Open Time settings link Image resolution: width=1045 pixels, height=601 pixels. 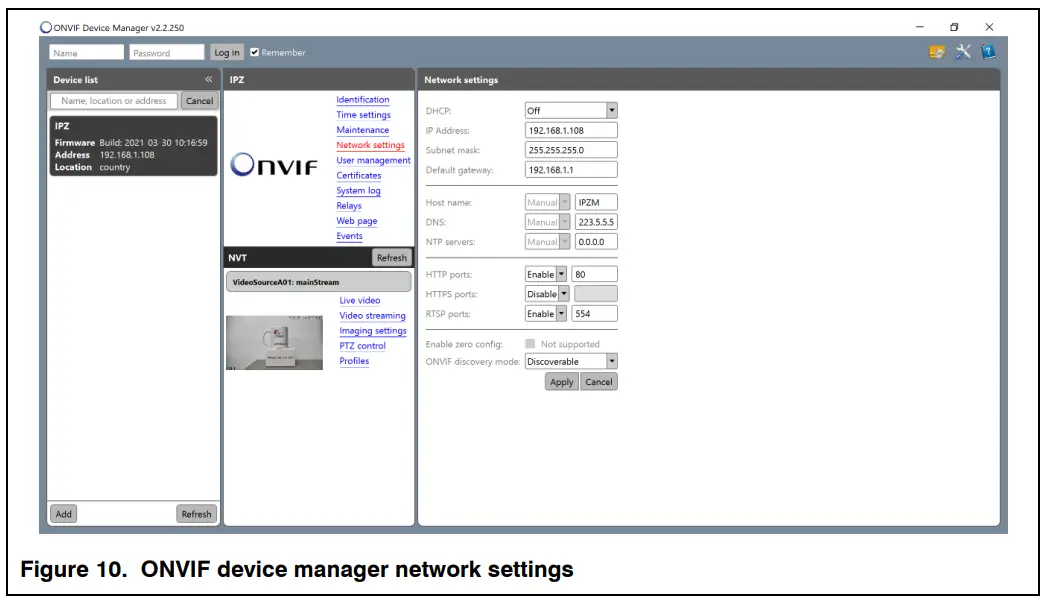tap(363, 115)
